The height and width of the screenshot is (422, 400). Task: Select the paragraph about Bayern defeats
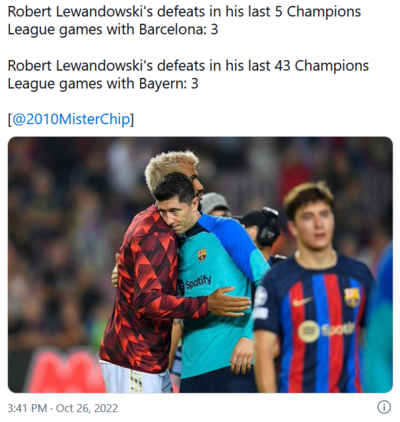(188, 74)
